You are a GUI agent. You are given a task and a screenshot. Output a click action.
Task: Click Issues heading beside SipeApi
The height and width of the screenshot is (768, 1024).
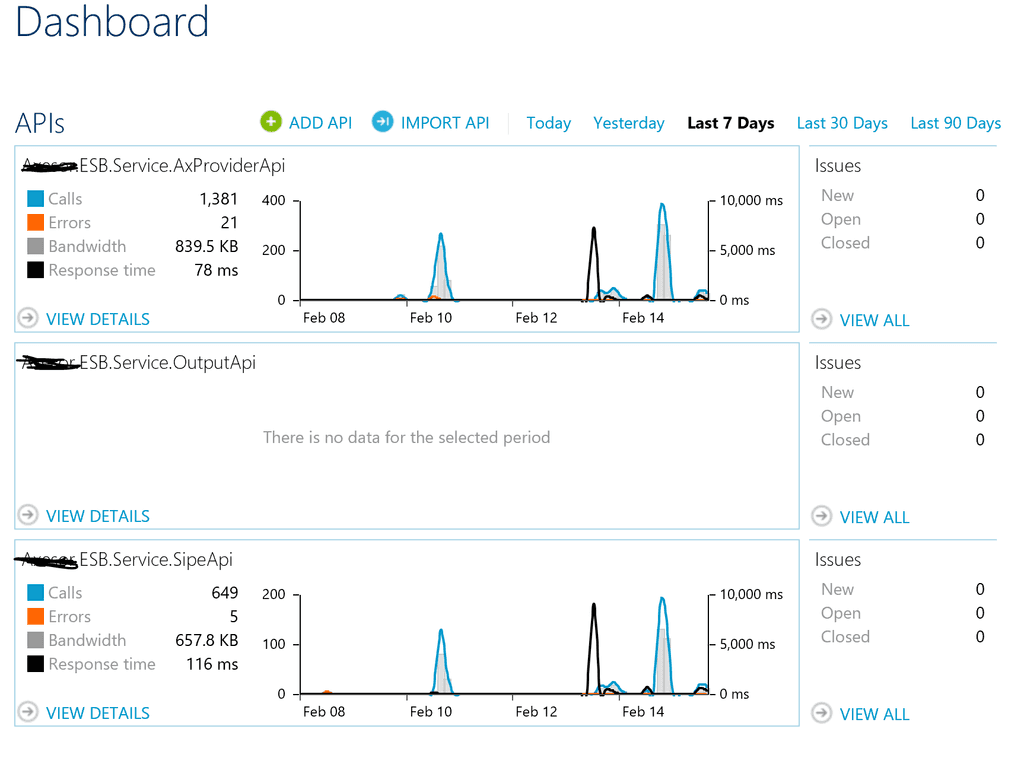[838, 560]
